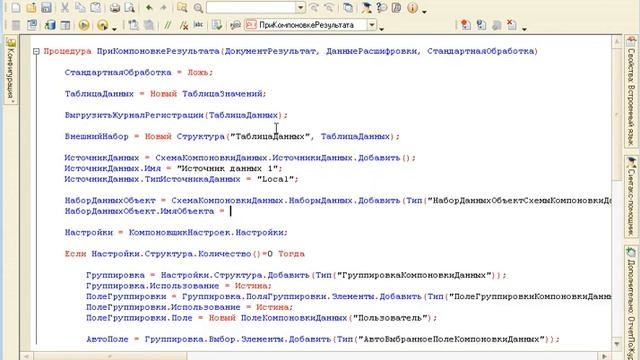
Task: Click the greyed previous bookmark icon
Action: click(497, 25)
